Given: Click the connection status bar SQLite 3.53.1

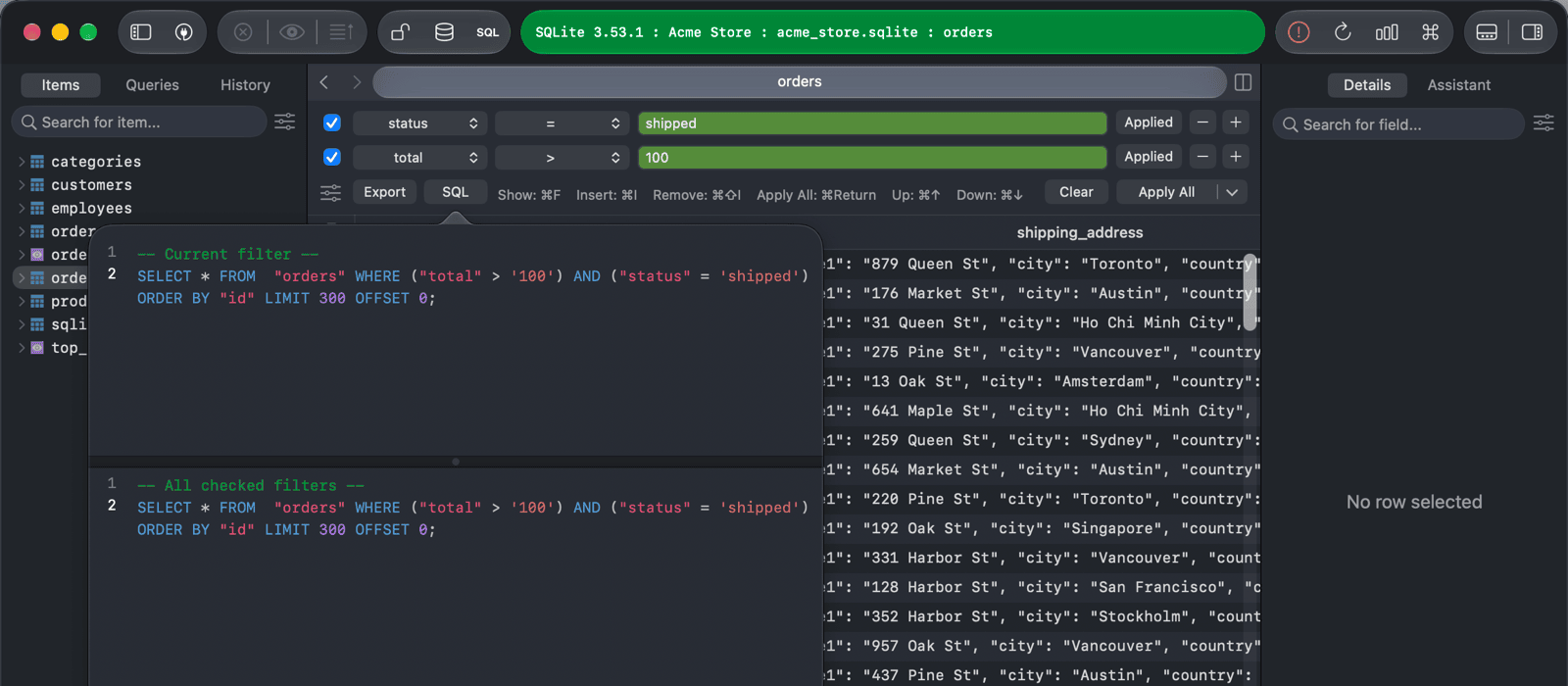Looking at the screenshot, I should 893,32.
